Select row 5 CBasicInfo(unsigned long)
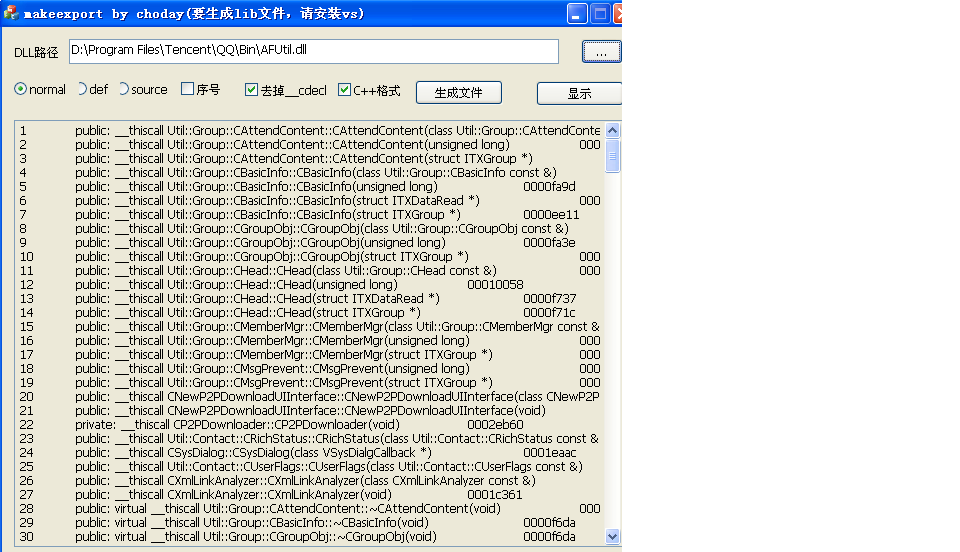The image size is (960, 552). pyautogui.click(x=309, y=187)
